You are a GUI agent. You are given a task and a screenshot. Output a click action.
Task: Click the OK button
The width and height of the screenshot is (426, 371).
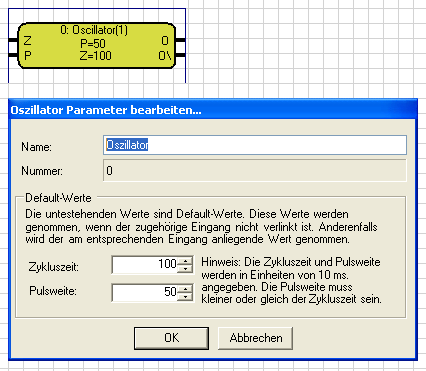point(171,338)
